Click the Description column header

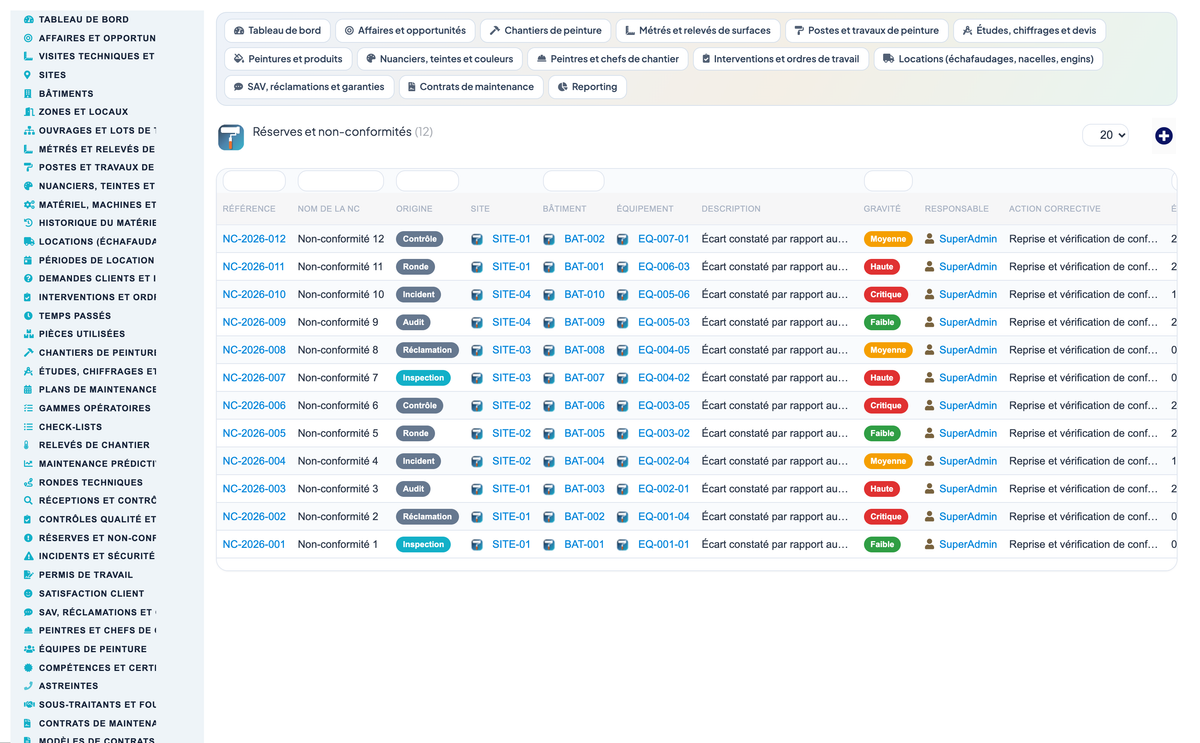pos(731,209)
